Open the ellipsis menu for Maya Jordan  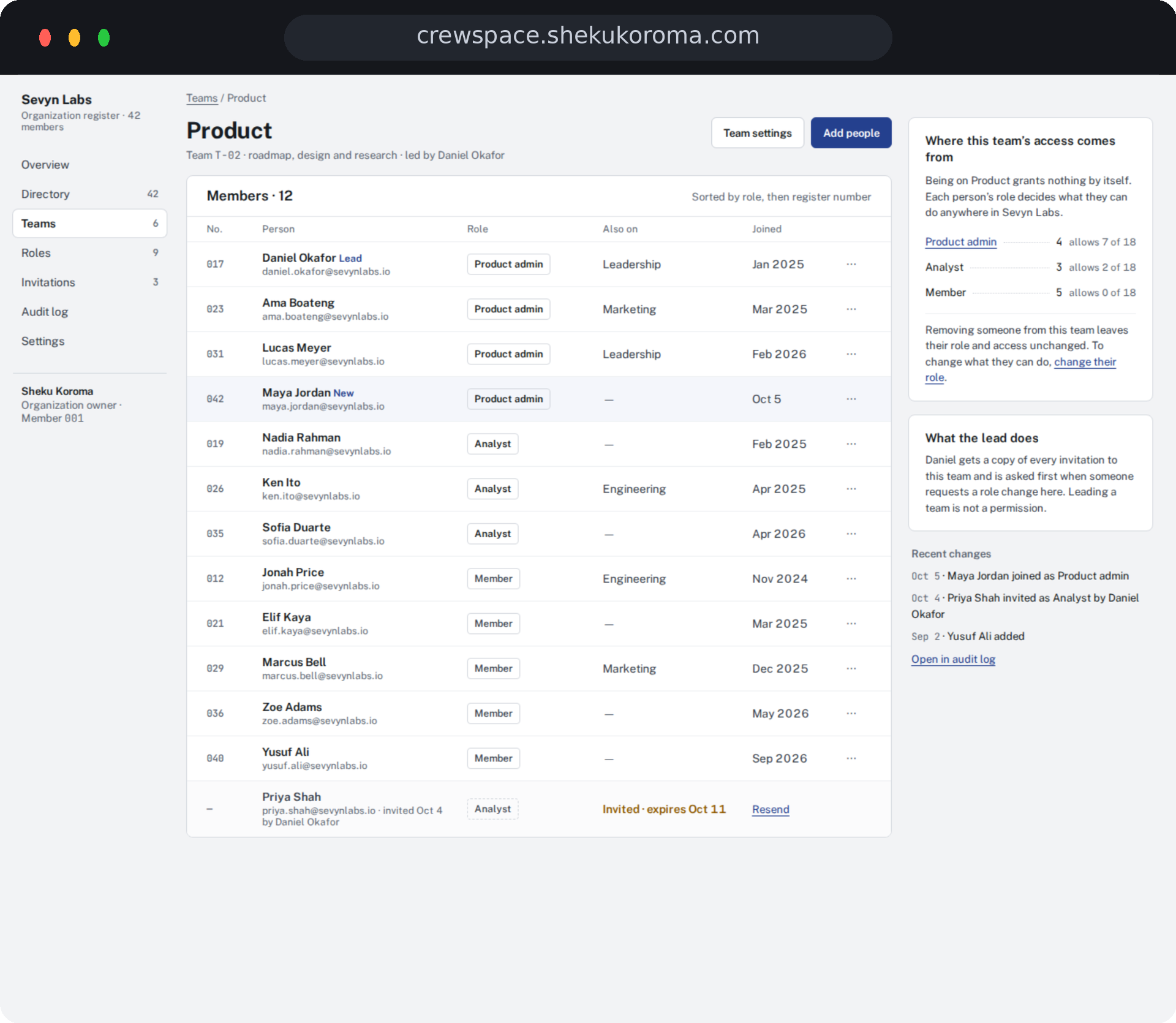click(x=851, y=399)
